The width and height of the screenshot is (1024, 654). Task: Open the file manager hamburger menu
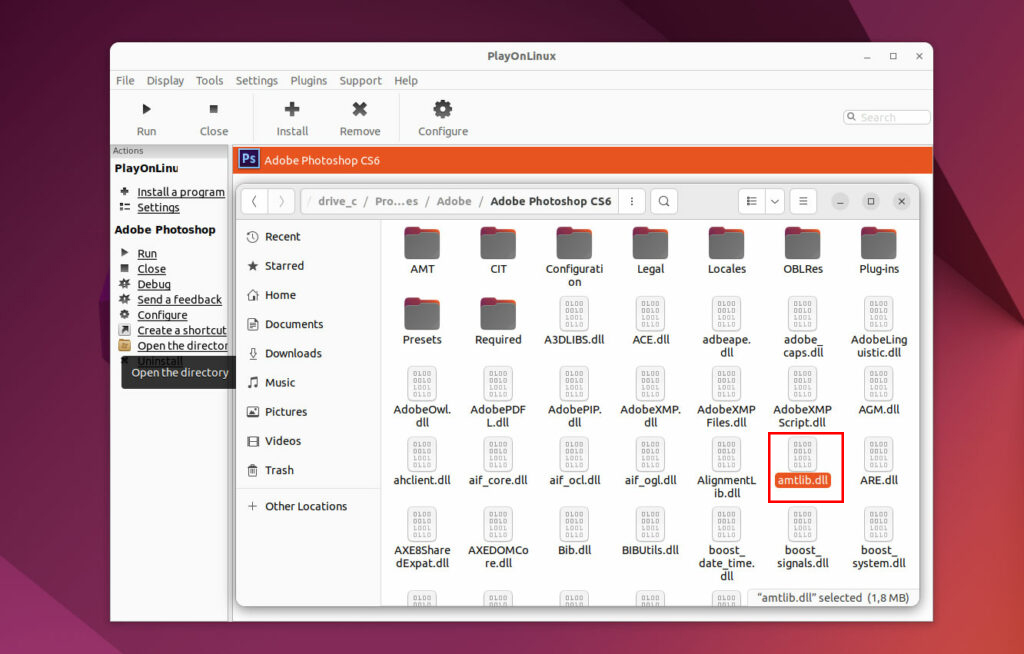point(803,201)
